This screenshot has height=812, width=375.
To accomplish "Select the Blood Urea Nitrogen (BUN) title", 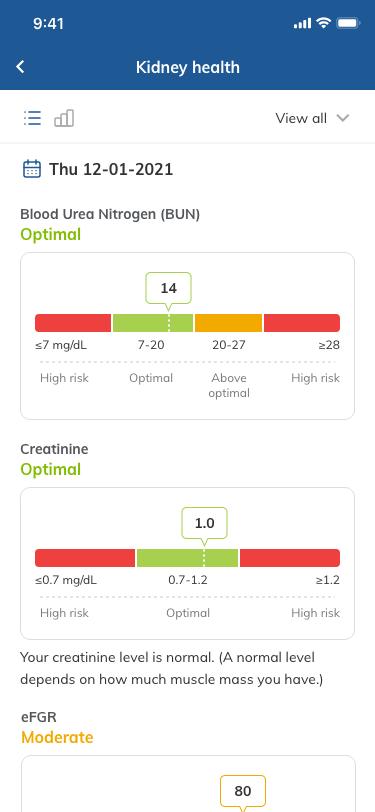I will pyautogui.click(x=110, y=214).
